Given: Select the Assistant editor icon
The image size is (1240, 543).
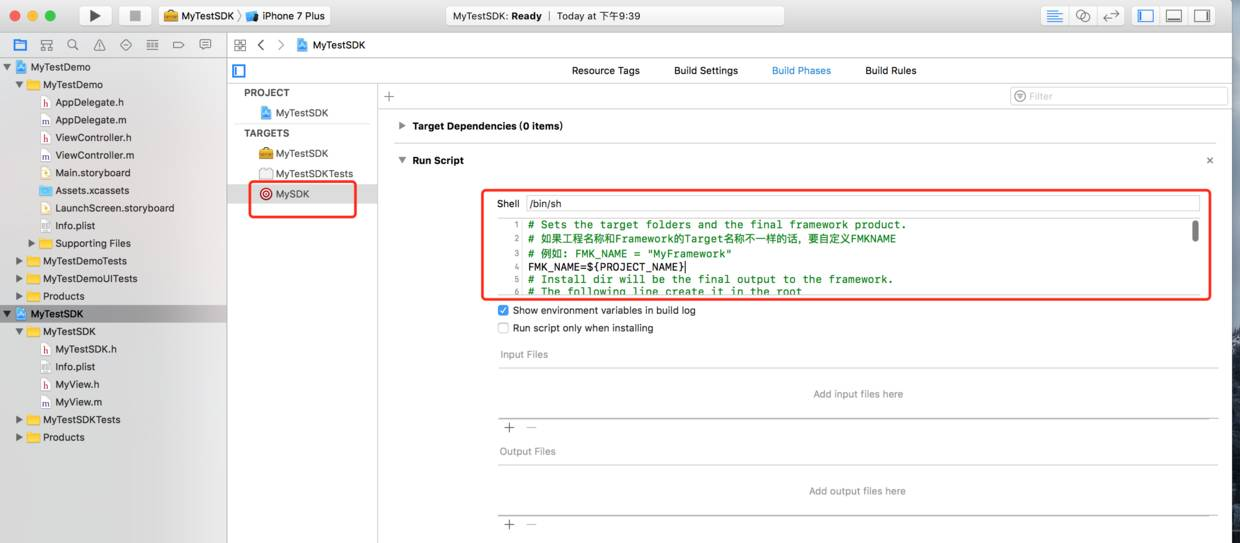Looking at the screenshot, I should coord(1083,16).
